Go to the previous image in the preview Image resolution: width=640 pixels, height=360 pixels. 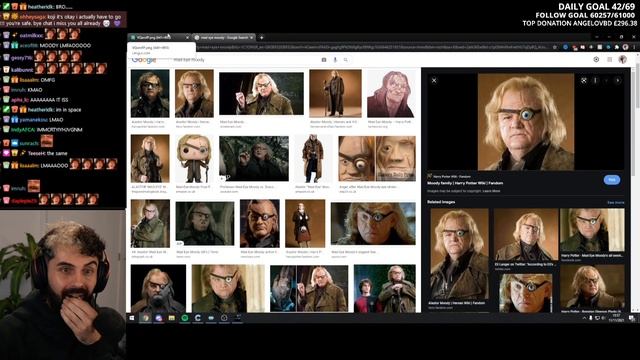(607, 80)
